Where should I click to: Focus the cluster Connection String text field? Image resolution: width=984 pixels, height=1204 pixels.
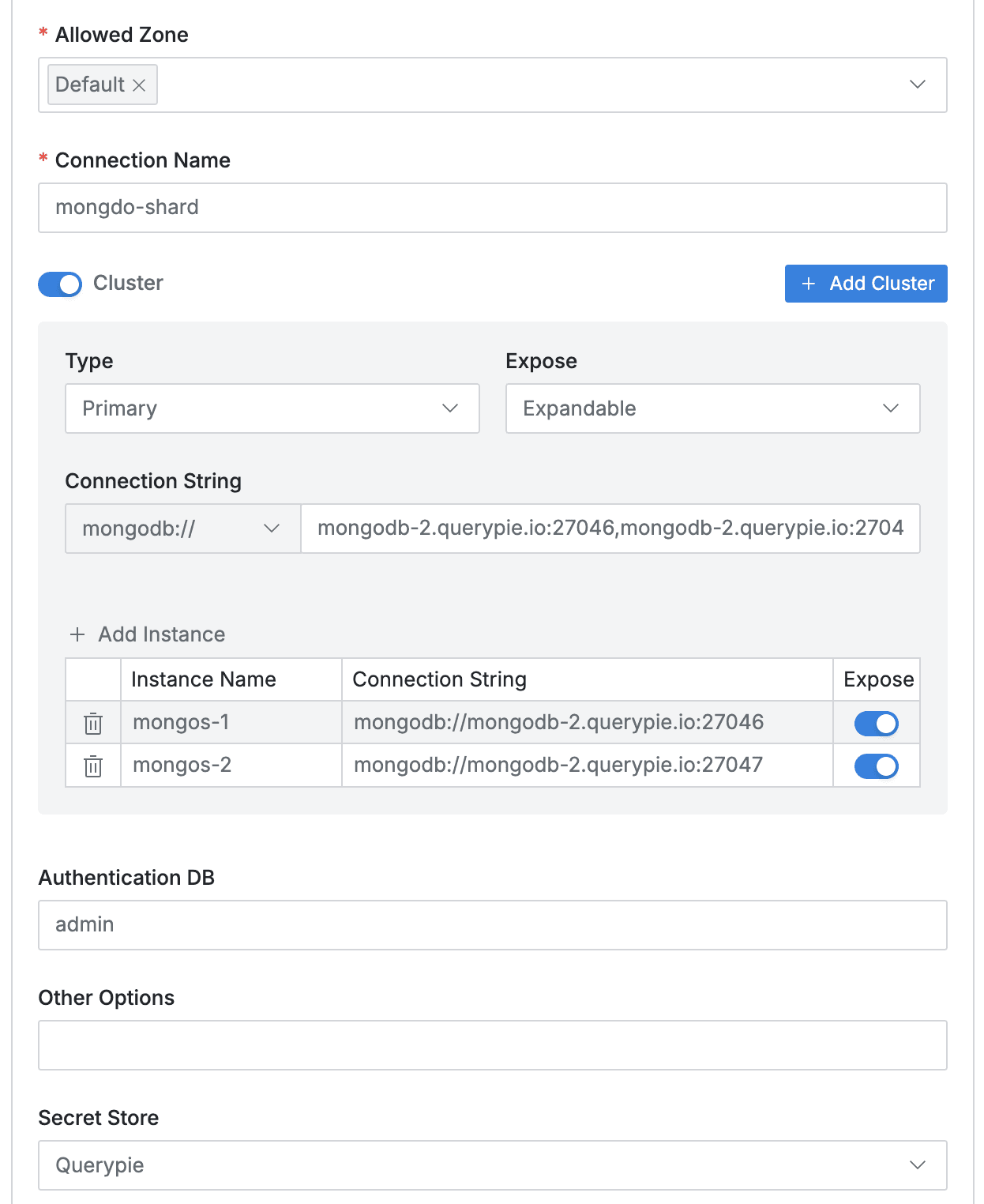coord(610,529)
